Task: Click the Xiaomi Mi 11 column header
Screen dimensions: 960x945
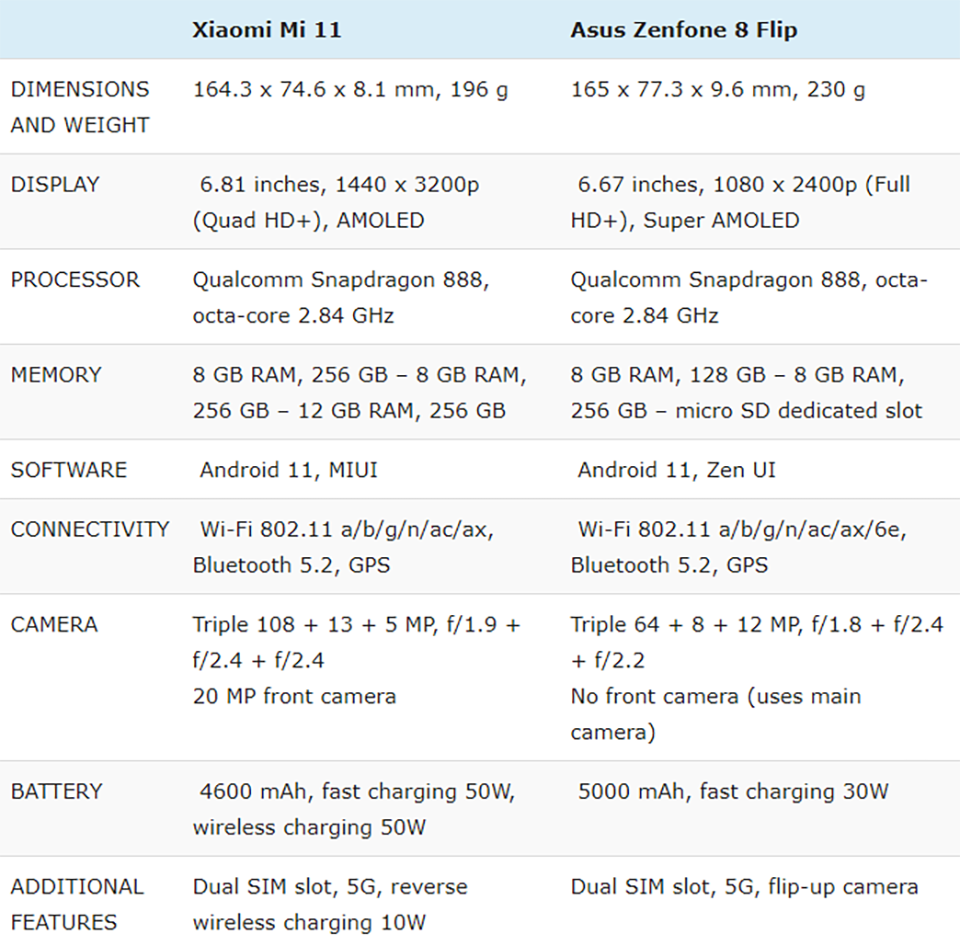Action: click(x=267, y=30)
